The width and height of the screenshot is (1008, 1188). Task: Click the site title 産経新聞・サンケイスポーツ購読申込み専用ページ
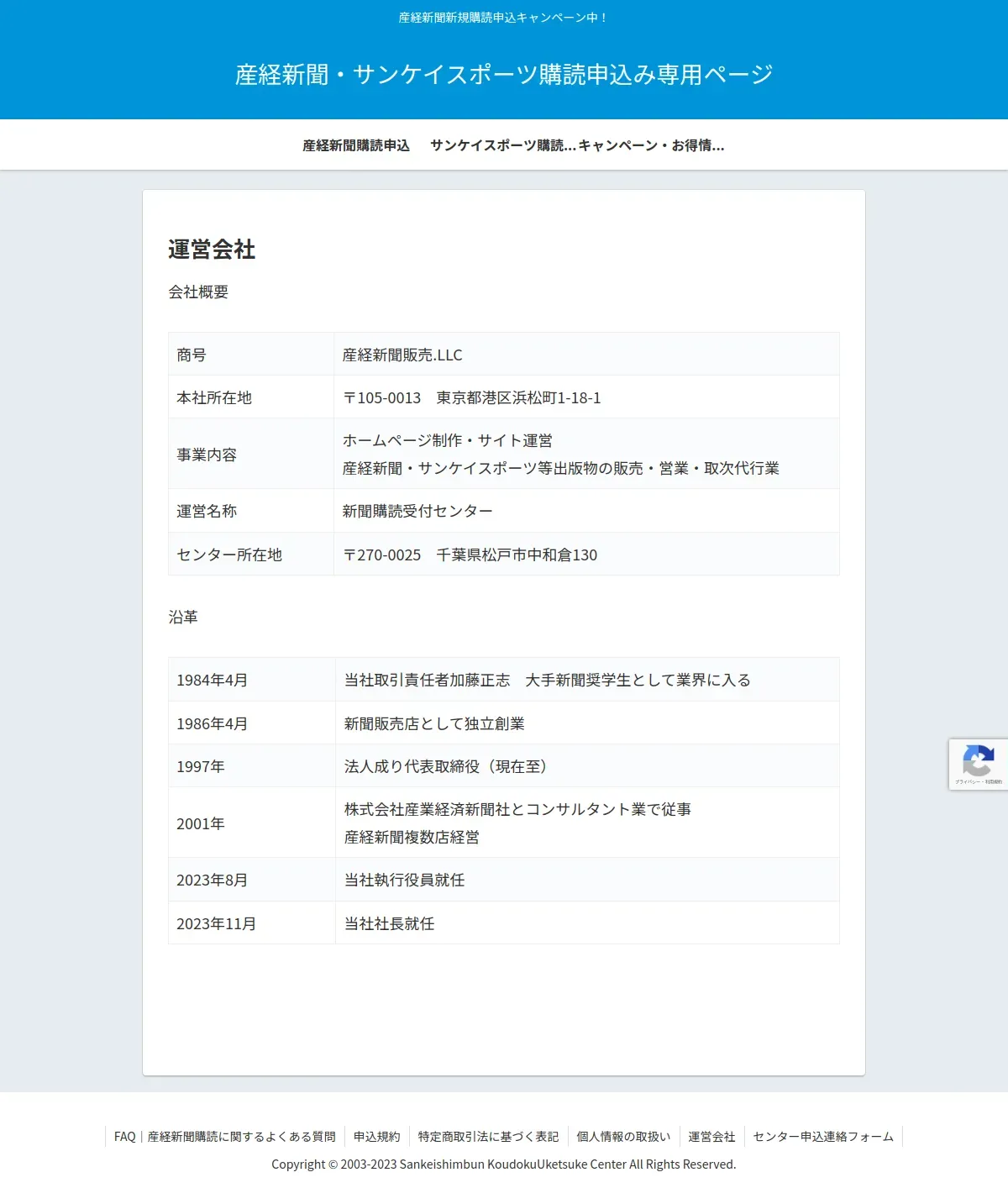(504, 75)
